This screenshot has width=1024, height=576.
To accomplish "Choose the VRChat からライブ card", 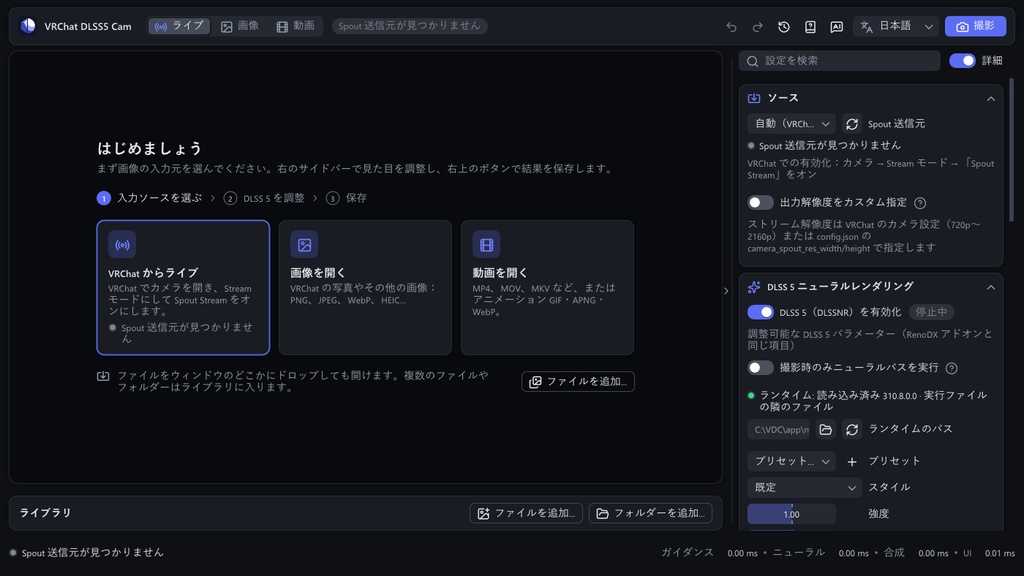I will 183,287.
